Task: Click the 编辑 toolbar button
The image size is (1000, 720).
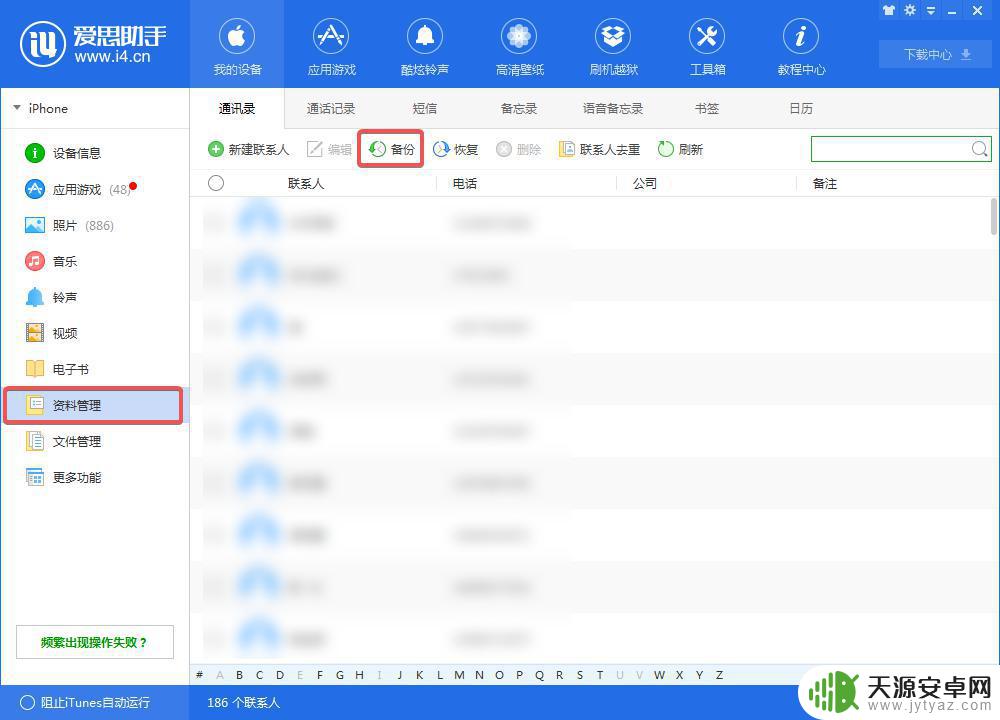Action: click(x=329, y=149)
